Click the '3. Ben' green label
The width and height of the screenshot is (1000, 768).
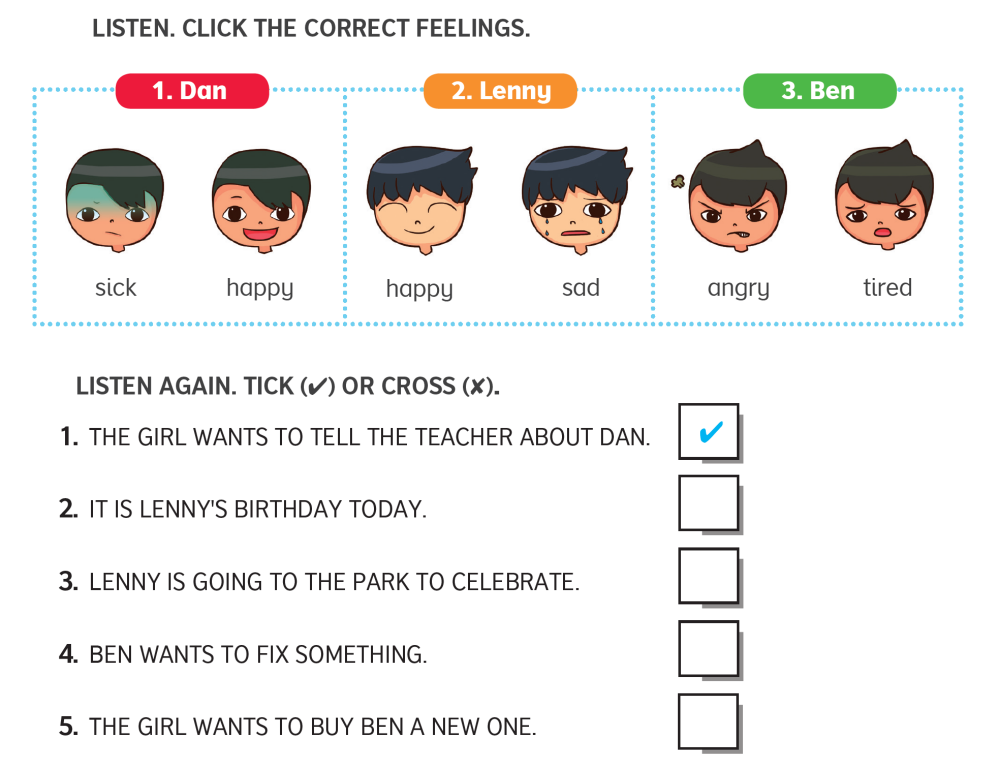(820, 90)
